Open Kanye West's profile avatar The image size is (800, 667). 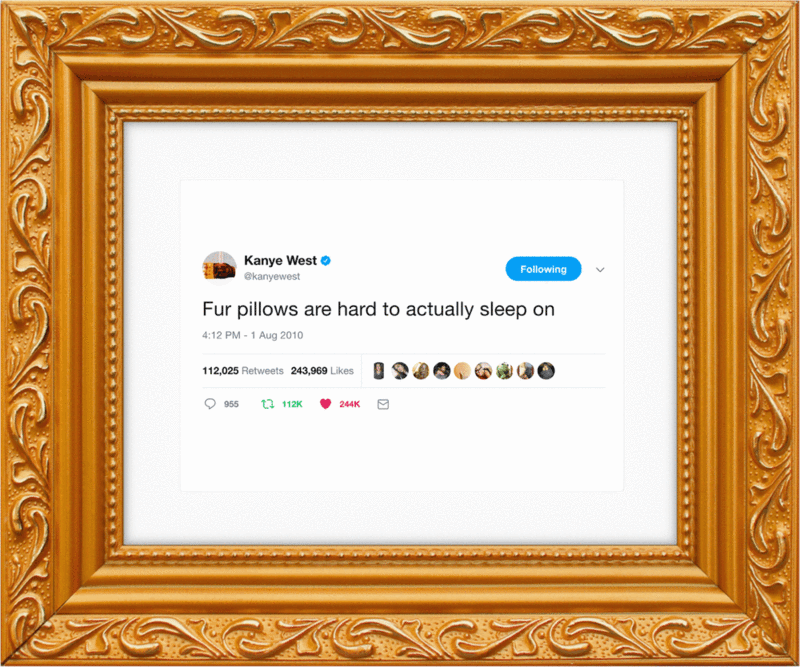[x=219, y=267]
